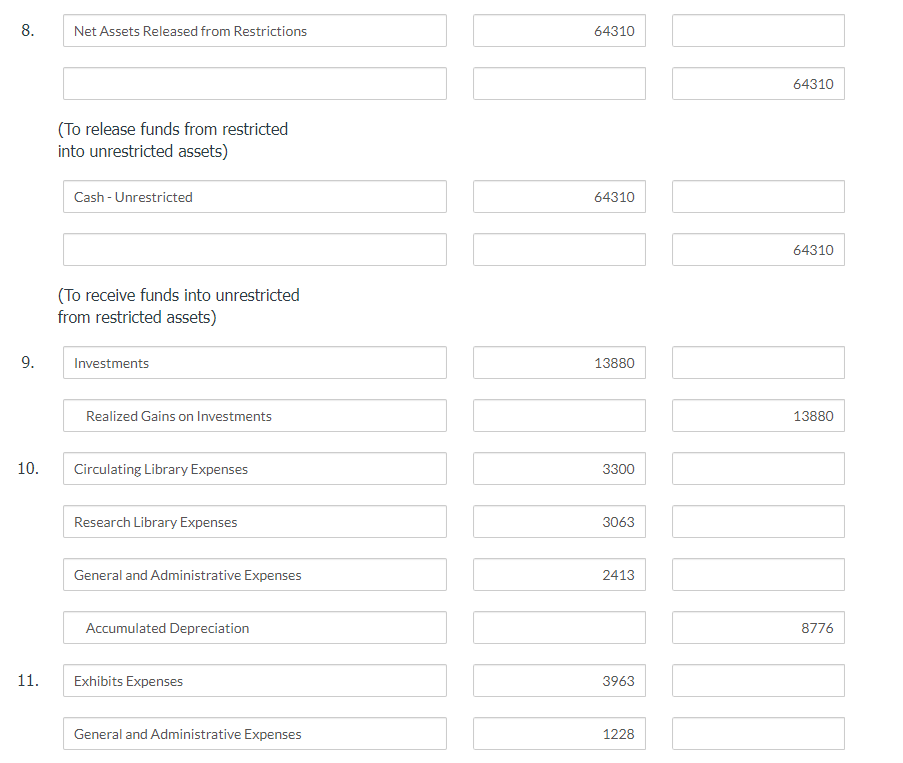
Task: Select credit amount 64310 for the receiving entry
Action: point(757,249)
